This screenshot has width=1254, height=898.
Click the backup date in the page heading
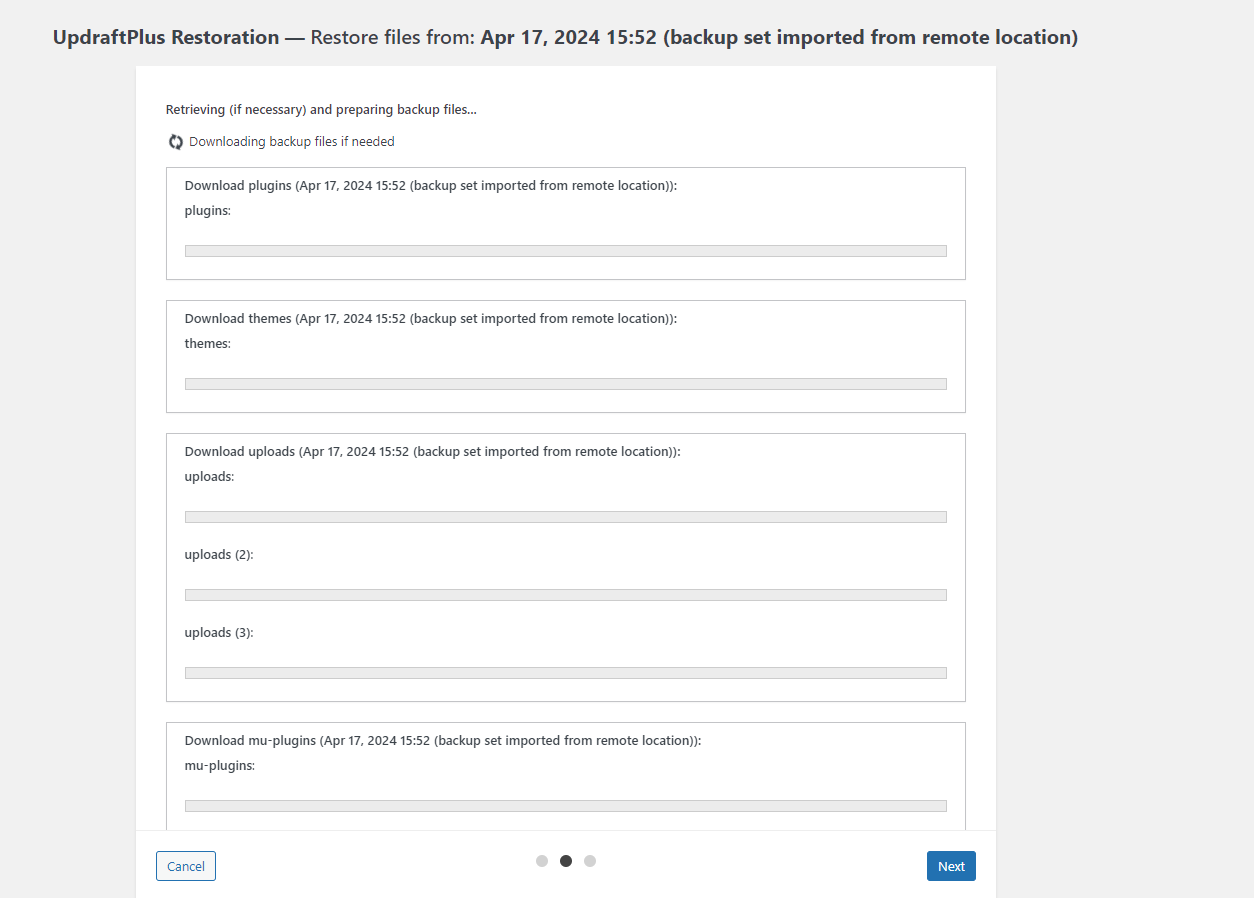click(568, 37)
